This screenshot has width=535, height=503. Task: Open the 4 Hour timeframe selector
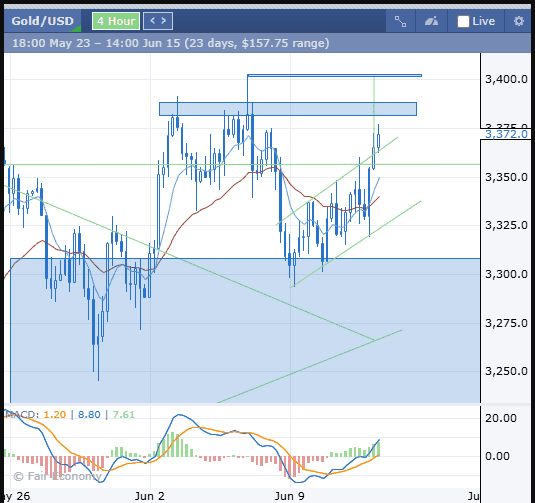click(x=116, y=21)
